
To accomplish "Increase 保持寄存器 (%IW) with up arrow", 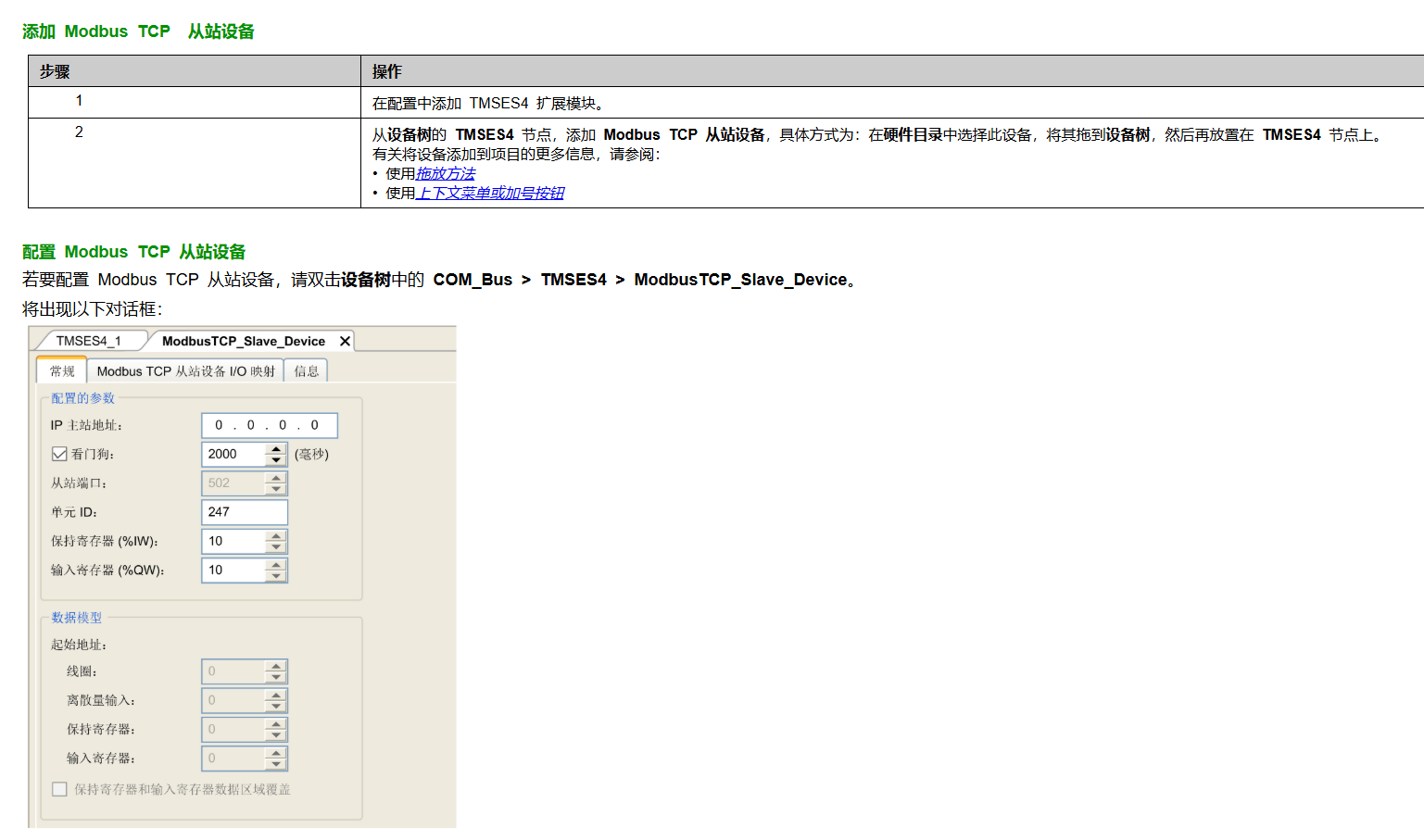I will click(x=276, y=536).
